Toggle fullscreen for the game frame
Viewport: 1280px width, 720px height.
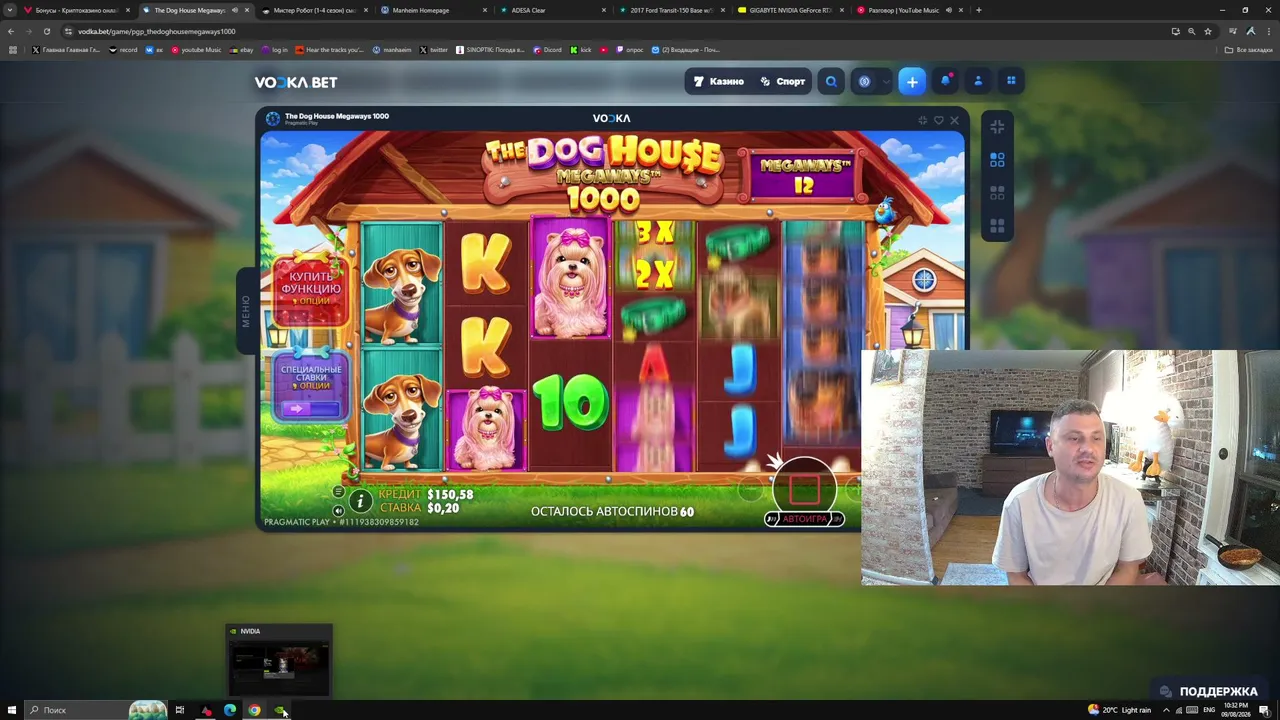click(x=922, y=120)
